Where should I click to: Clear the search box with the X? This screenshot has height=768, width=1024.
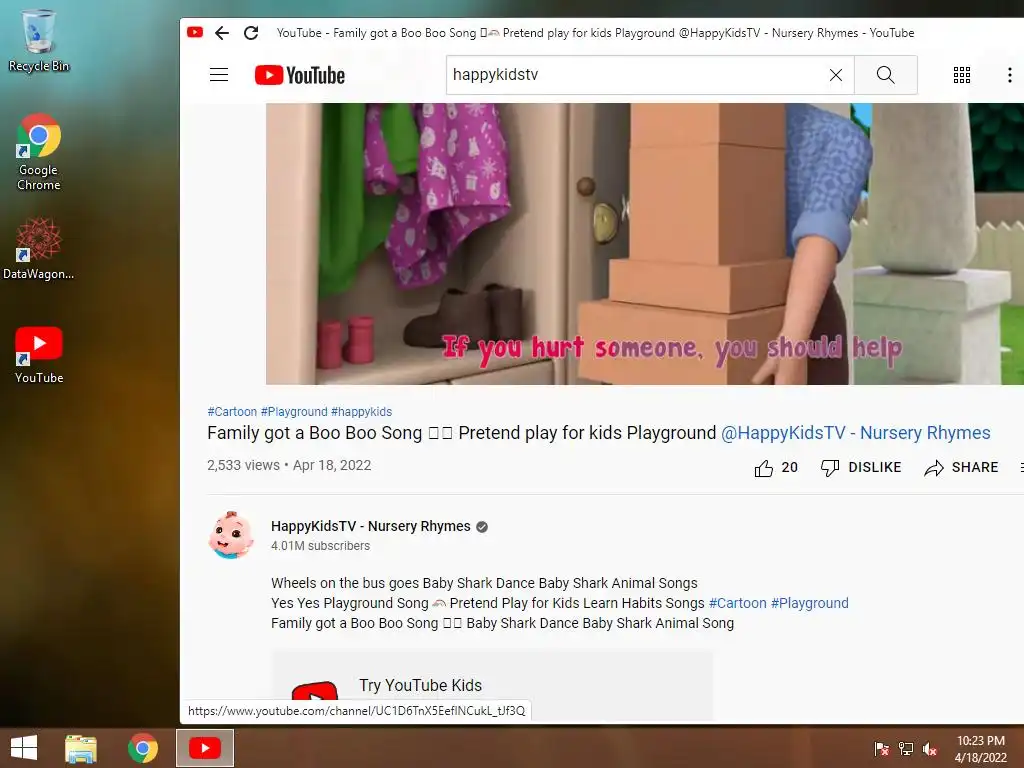(x=835, y=75)
